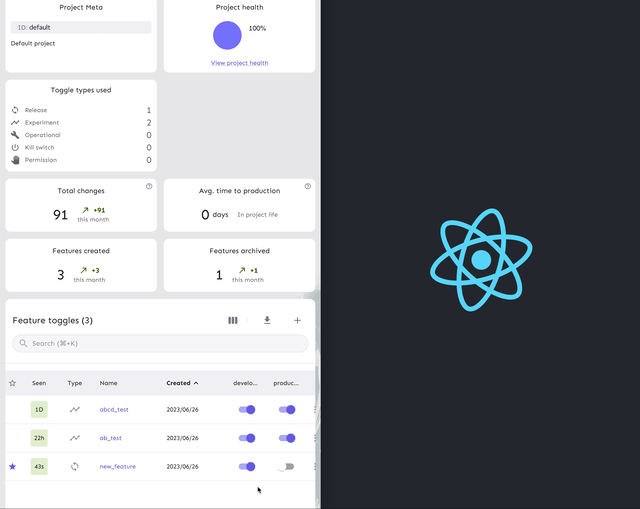Click the 43s seen badge for new_feature
640x509 pixels.
[39, 466]
